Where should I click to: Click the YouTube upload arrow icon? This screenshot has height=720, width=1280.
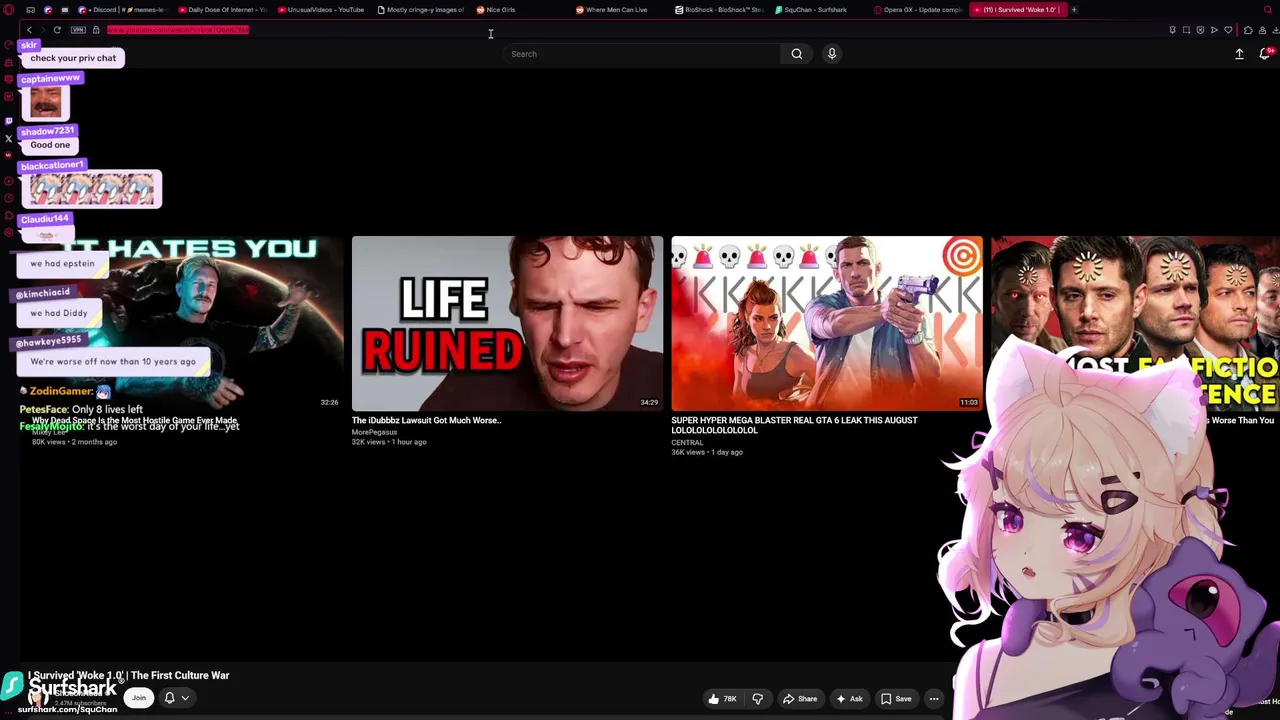[1239, 54]
